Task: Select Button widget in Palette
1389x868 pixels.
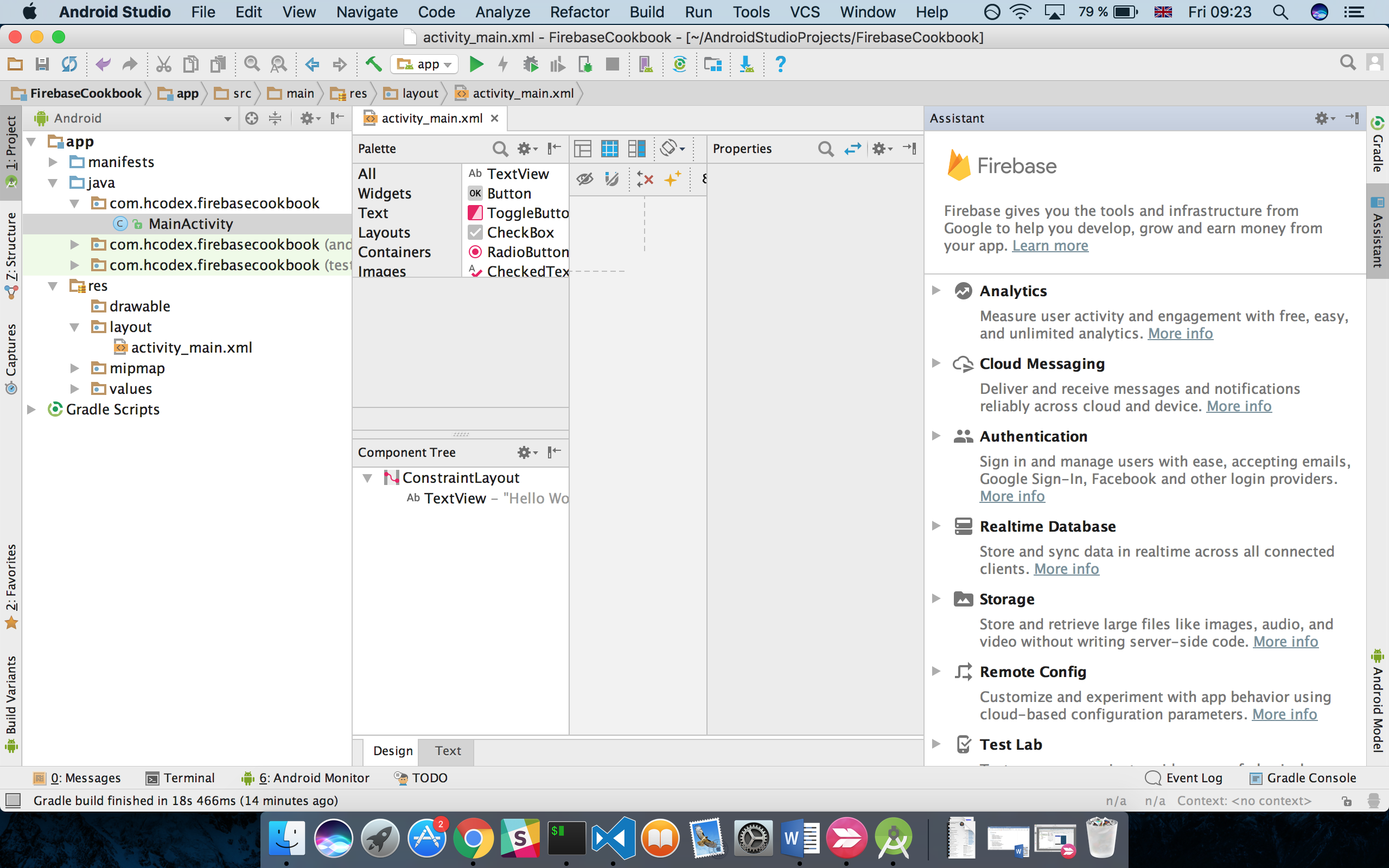Action: coord(509,194)
